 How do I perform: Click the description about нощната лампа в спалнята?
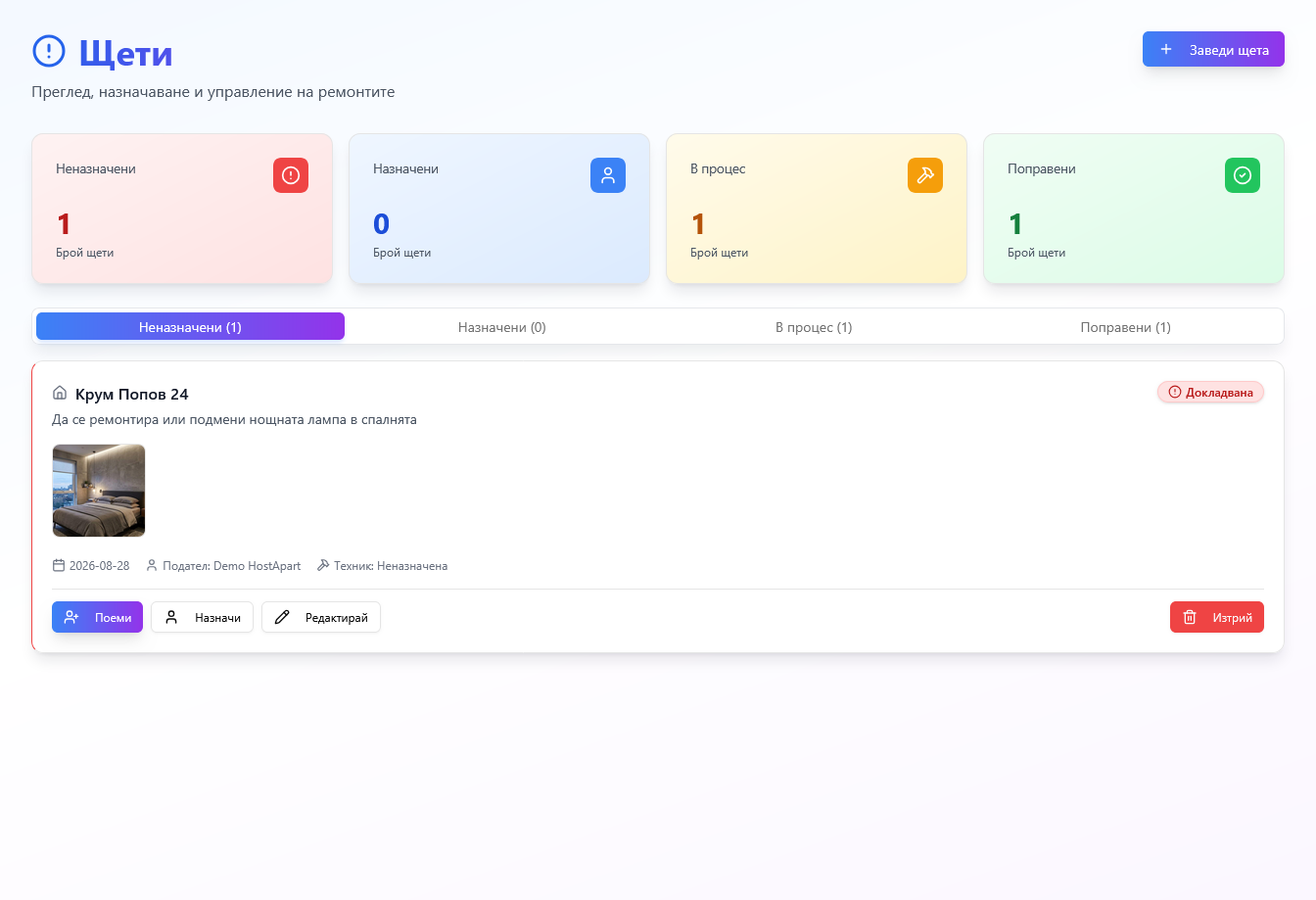234,420
